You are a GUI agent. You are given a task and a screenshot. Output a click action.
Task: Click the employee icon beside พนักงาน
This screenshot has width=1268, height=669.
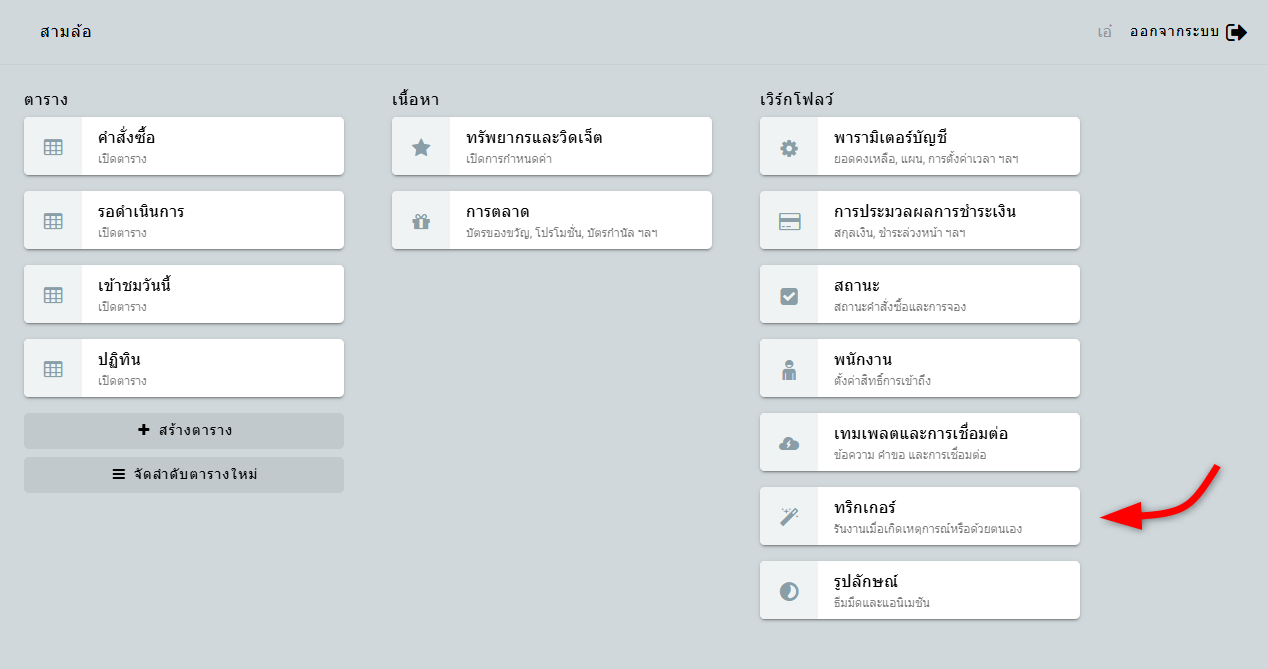tap(789, 369)
